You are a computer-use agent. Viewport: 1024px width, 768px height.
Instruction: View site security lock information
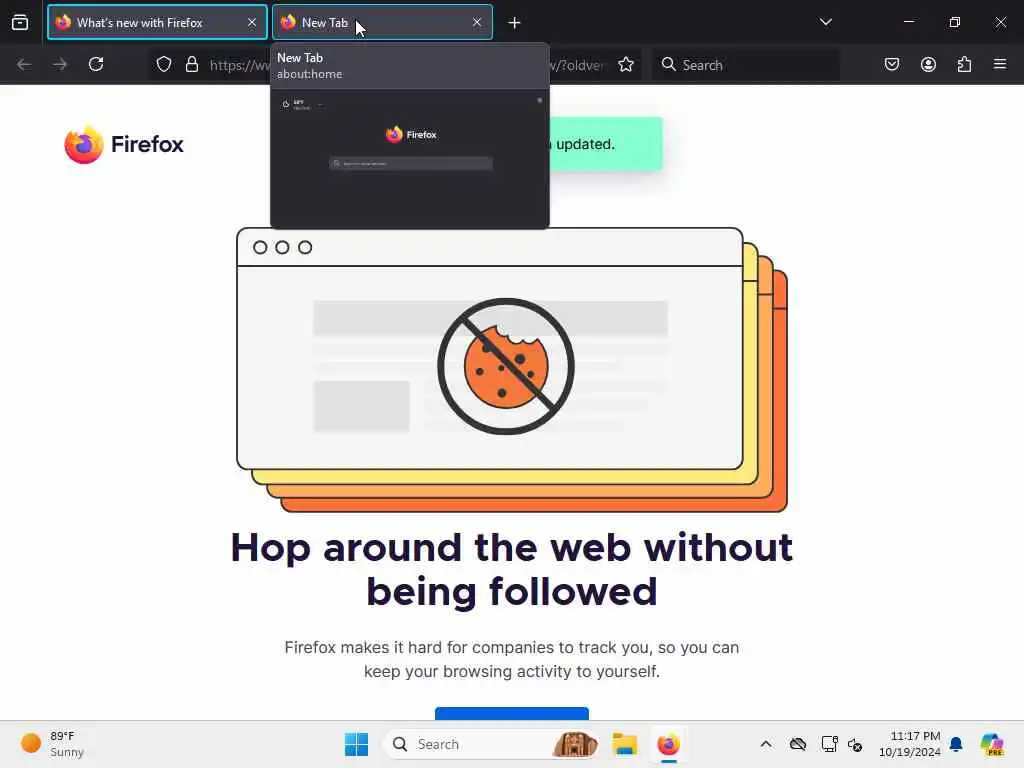[192, 64]
